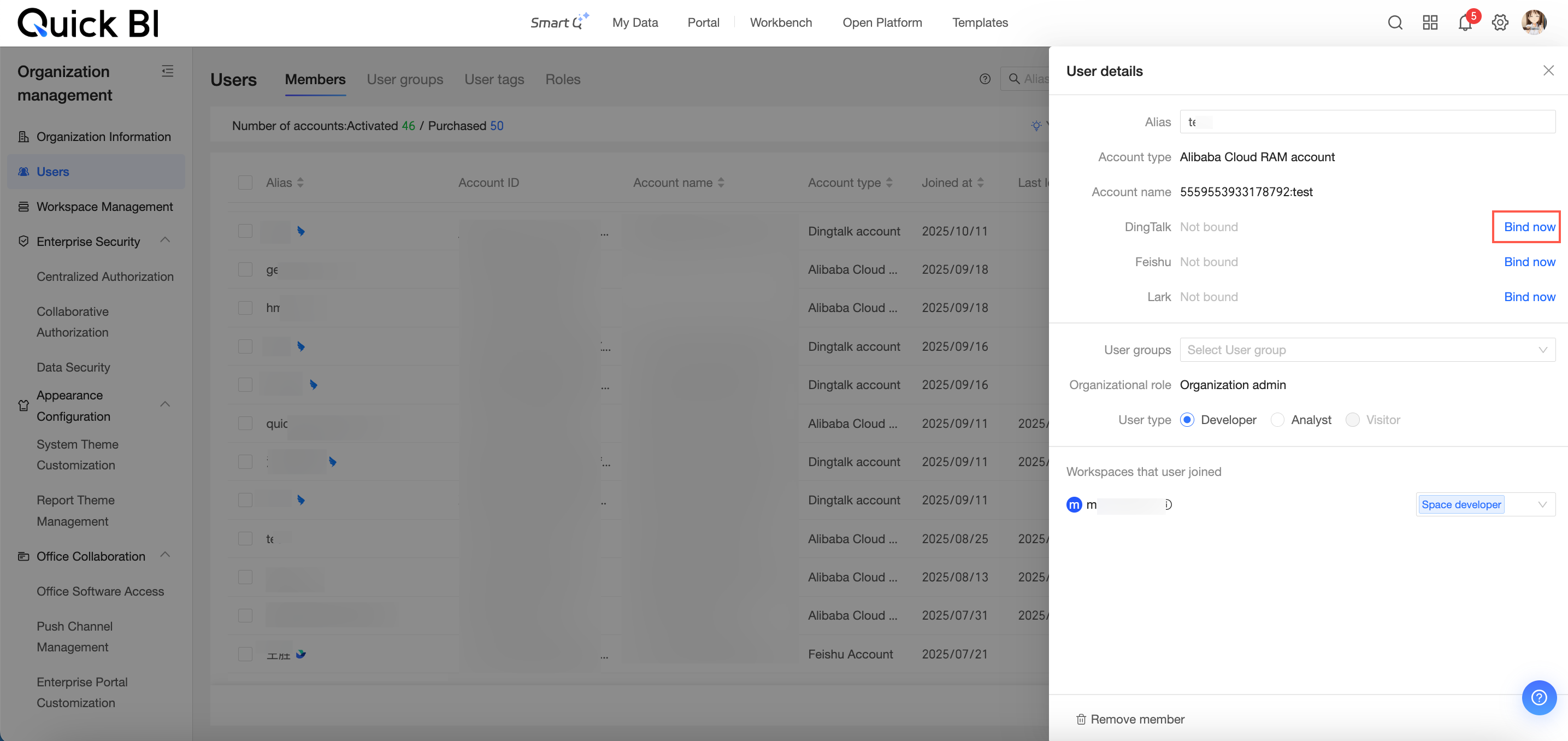Image resolution: width=1568 pixels, height=741 pixels.
Task: Switch to the User groups tab
Action: point(404,79)
